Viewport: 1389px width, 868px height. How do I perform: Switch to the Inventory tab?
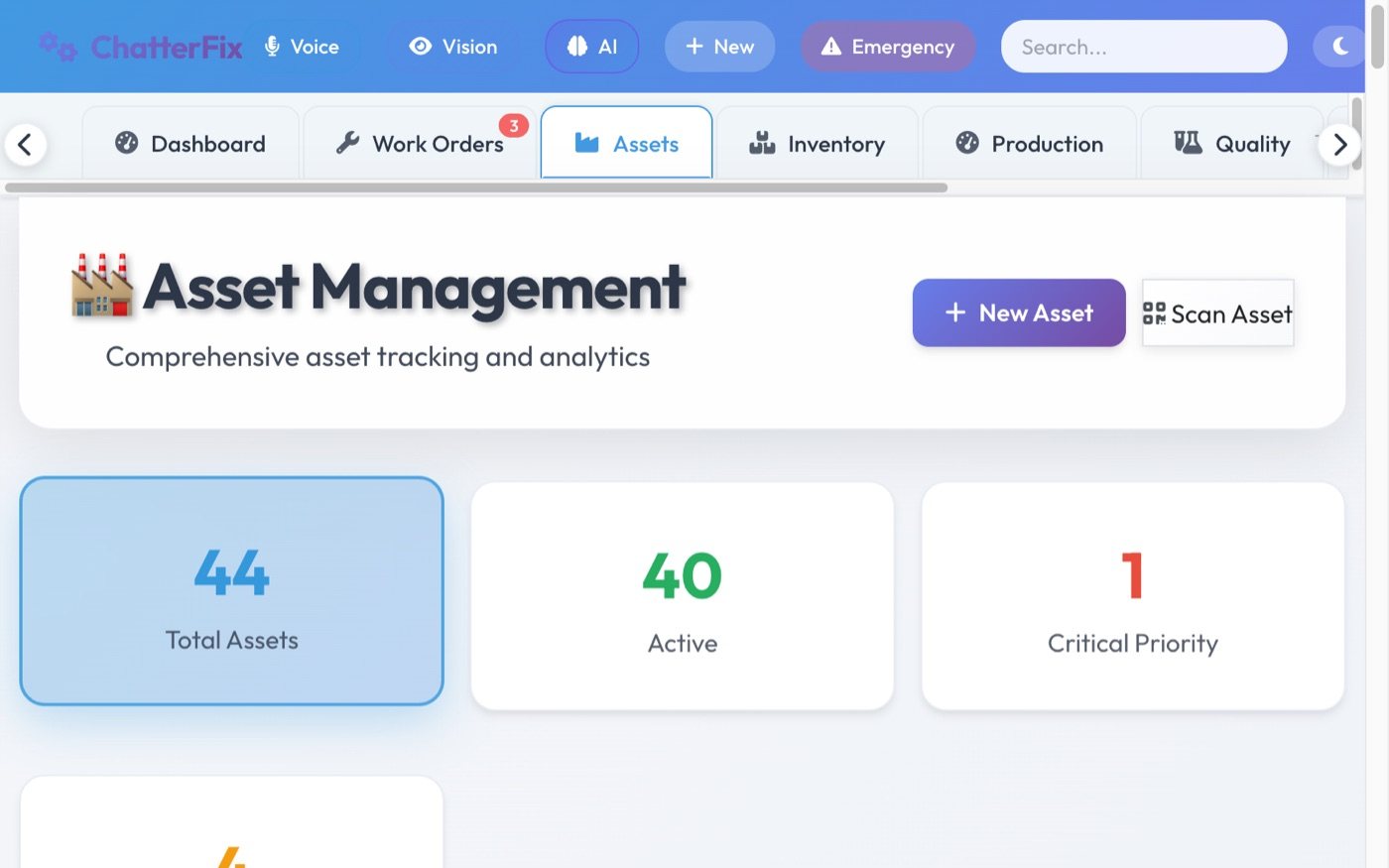(x=818, y=144)
